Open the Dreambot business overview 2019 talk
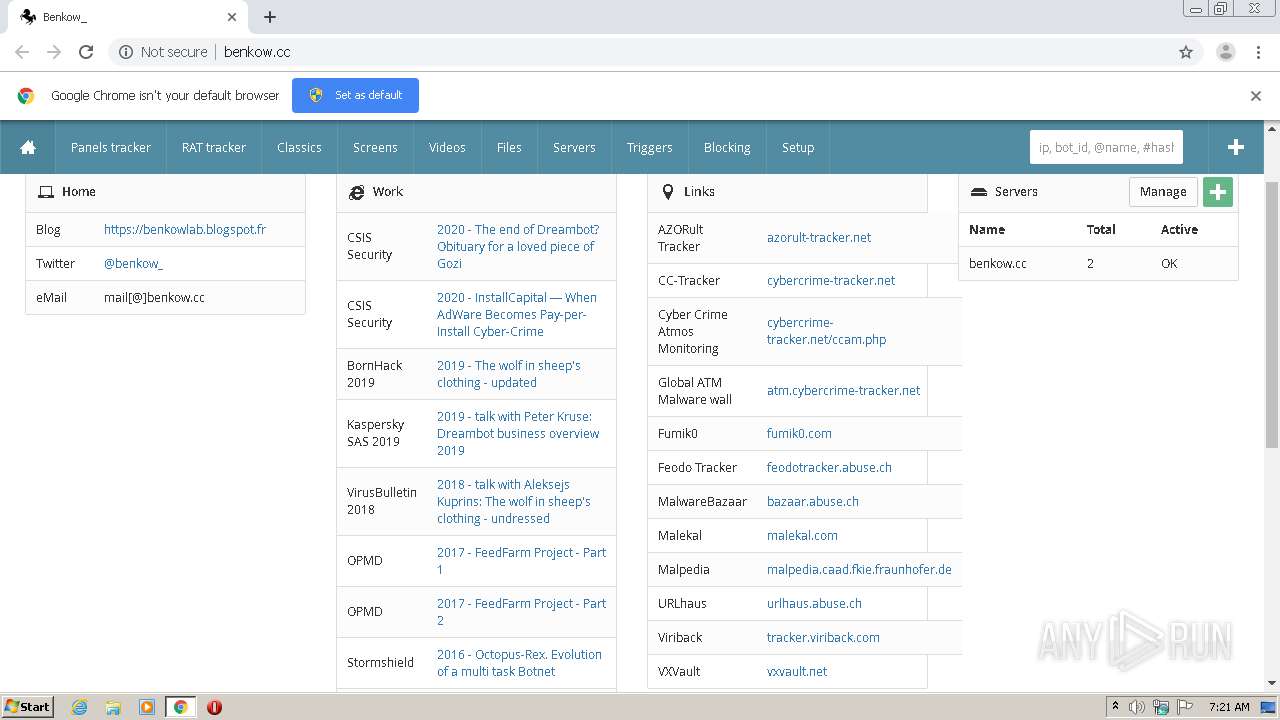 (x=518, y=433)
